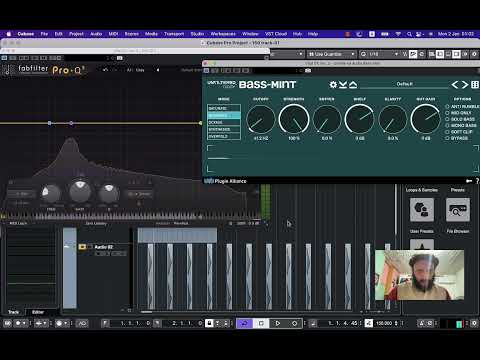Open the Bass-Mint preset grid browser
The image size is (480, 360).
pyautogui.click(x=475, y=85)
